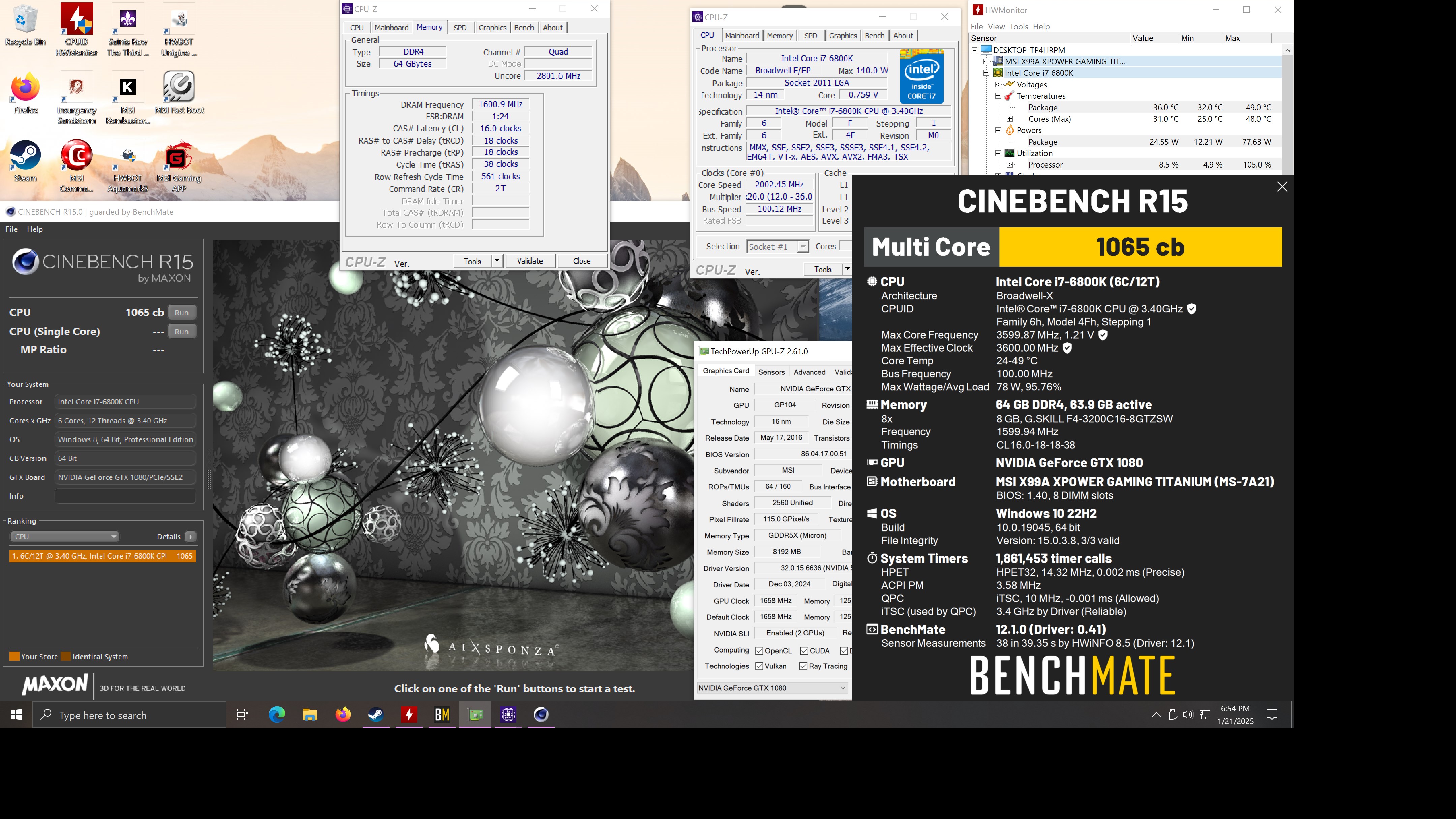Open File Explorer from the taskbar
The width and height of the screenshot is (1456, 819).
pos(310,715)
